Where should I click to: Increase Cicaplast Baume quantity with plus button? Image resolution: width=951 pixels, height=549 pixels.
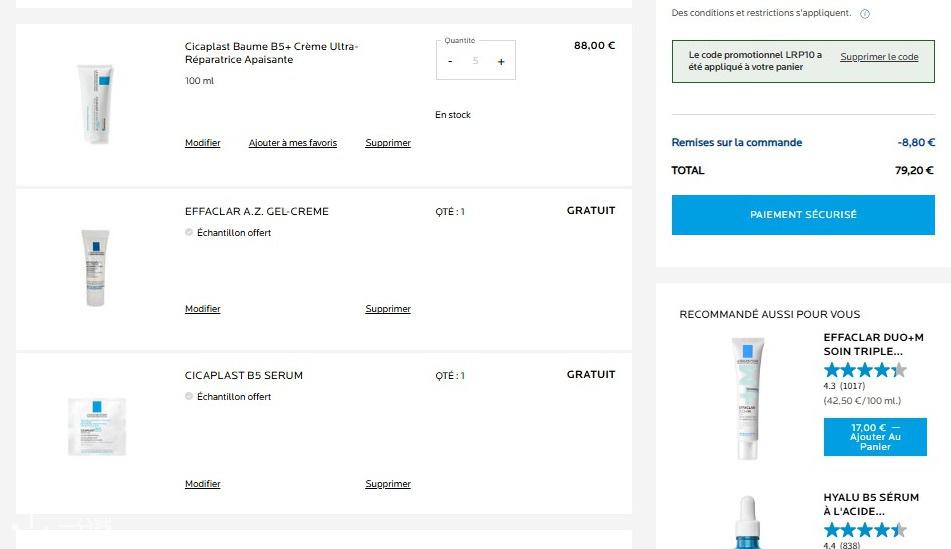(501, 61)
